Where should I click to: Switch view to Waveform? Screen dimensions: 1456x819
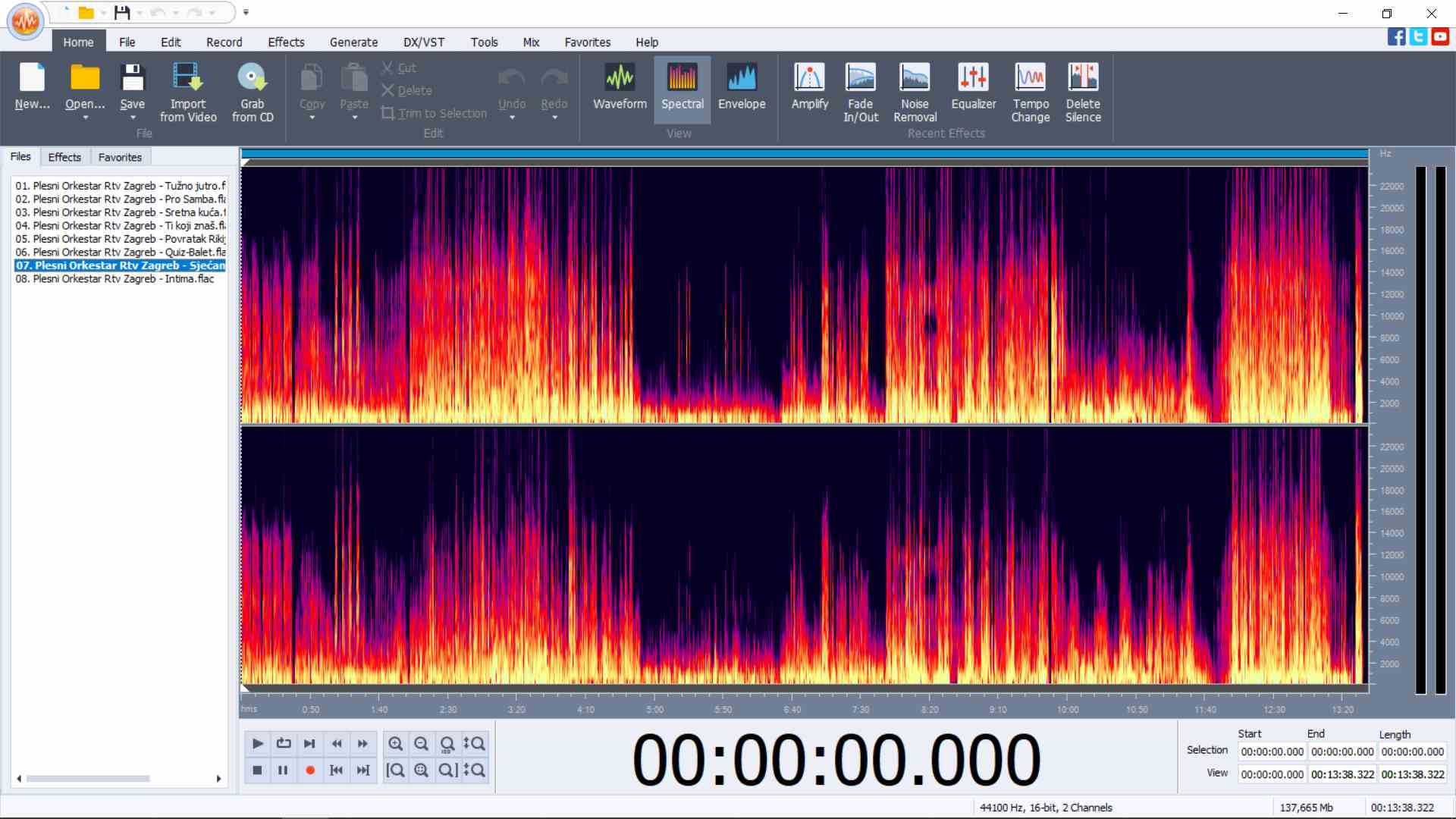click(x=620, y=87)
